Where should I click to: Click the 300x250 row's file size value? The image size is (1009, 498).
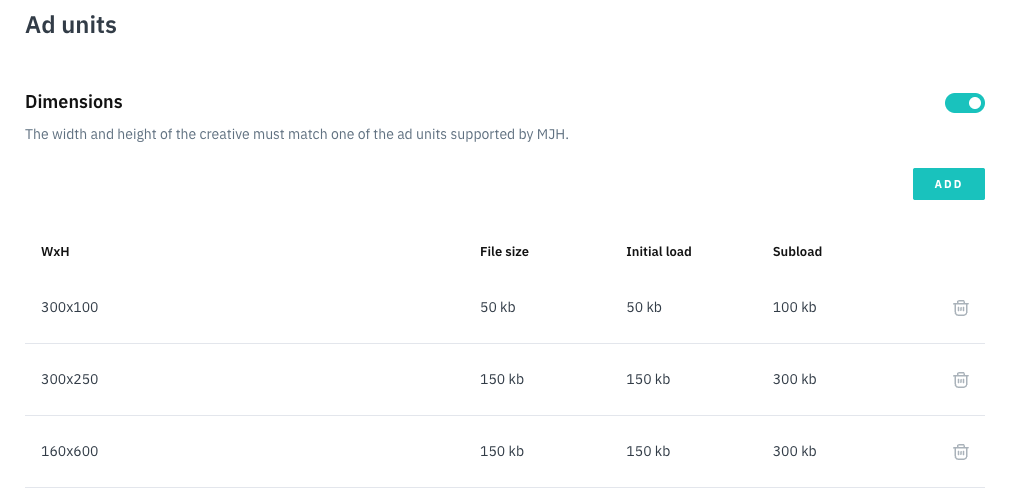point(501,380)
